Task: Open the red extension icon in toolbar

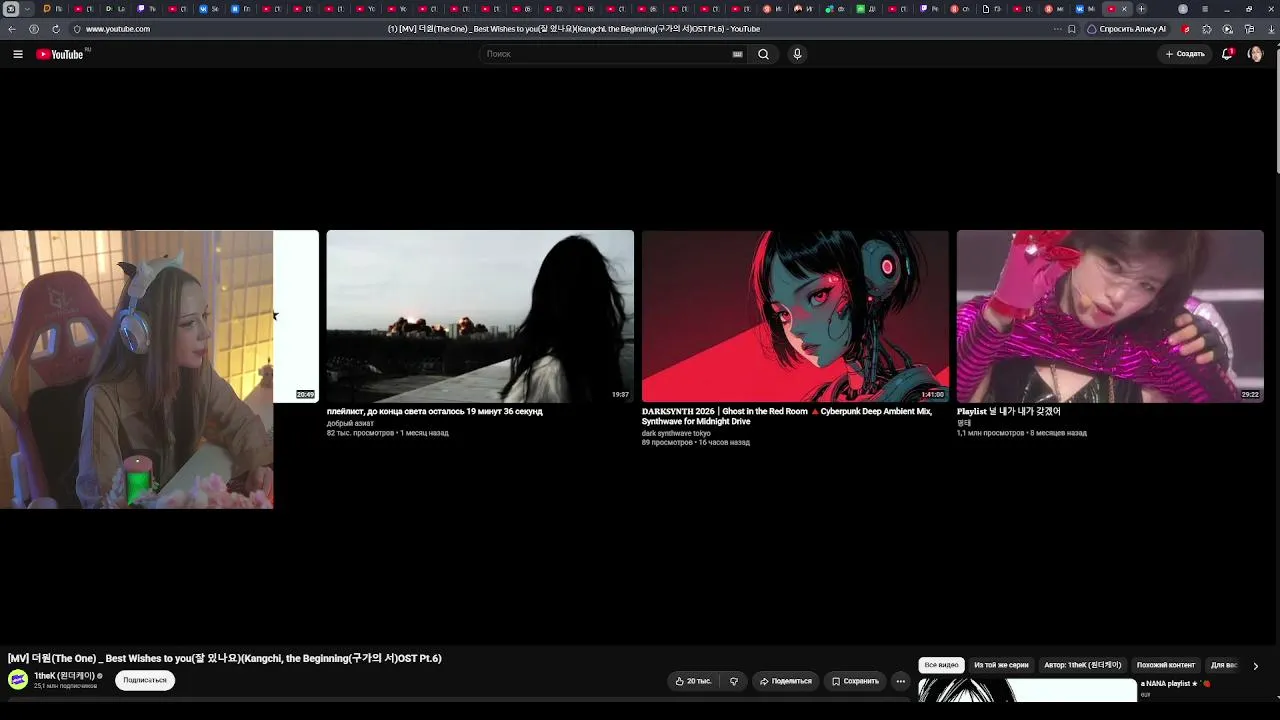Action: (x=1187, y=29)
